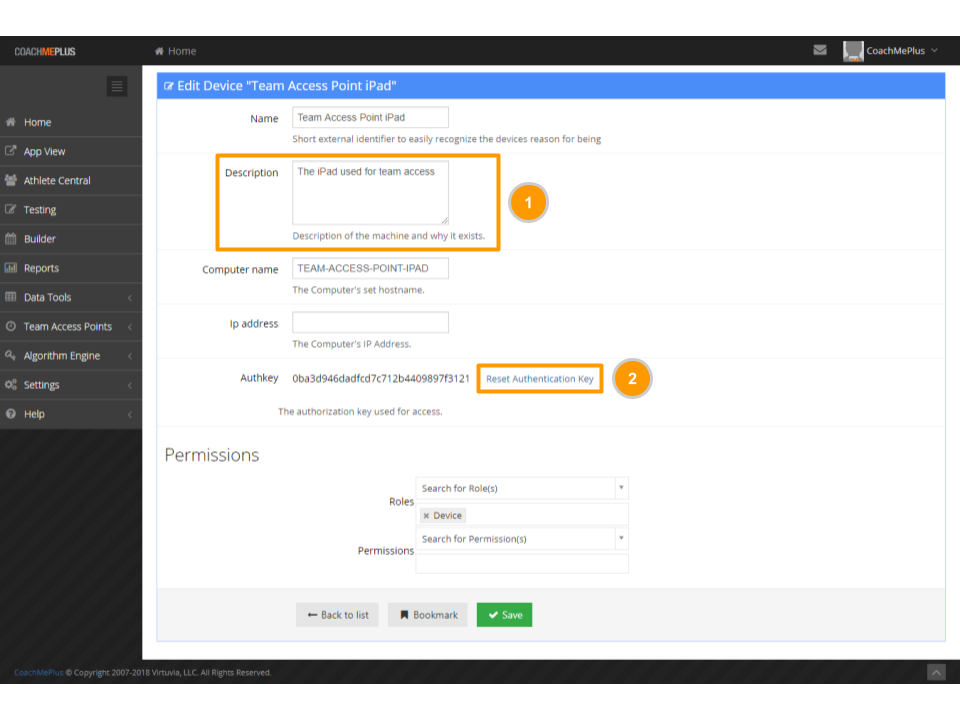Click the Home sidebar house icon

click(10, 122)
